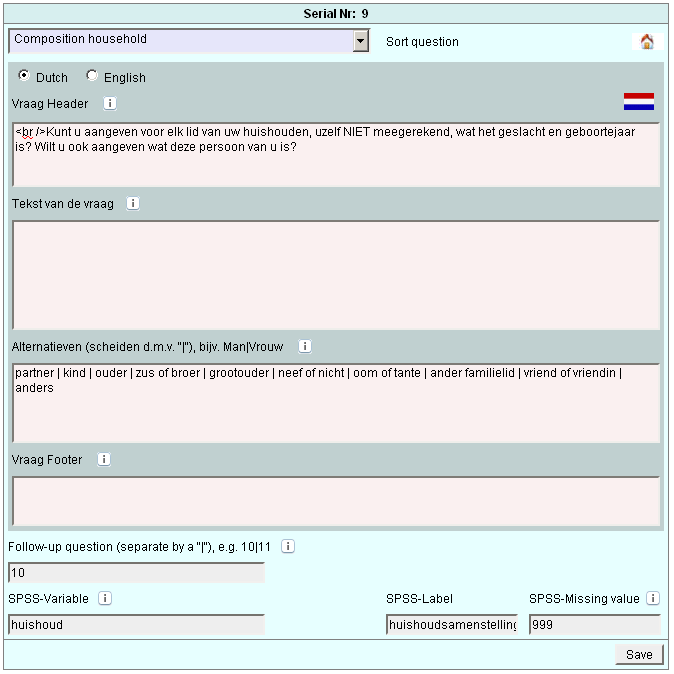Click the Sort question link
Image resolution: width=674 pixels, height=674 pixels.
tap(422, 42)
